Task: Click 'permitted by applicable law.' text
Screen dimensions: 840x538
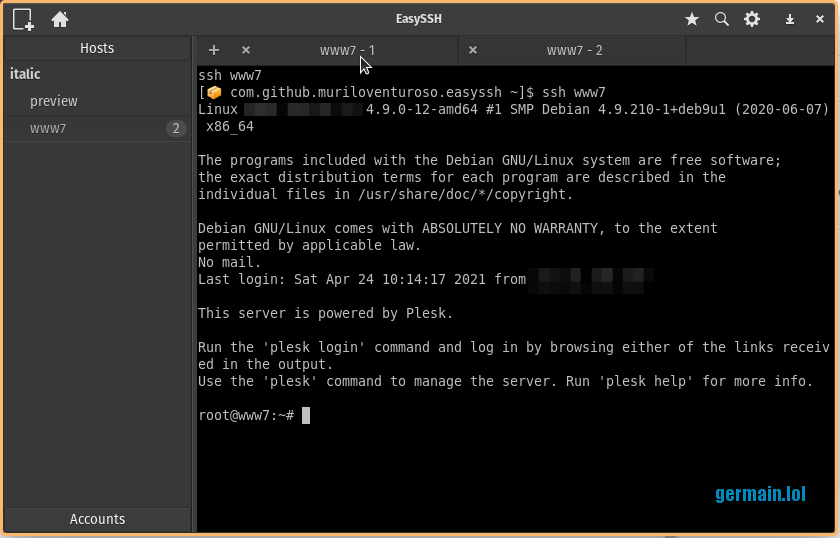Action: point(310,245)
